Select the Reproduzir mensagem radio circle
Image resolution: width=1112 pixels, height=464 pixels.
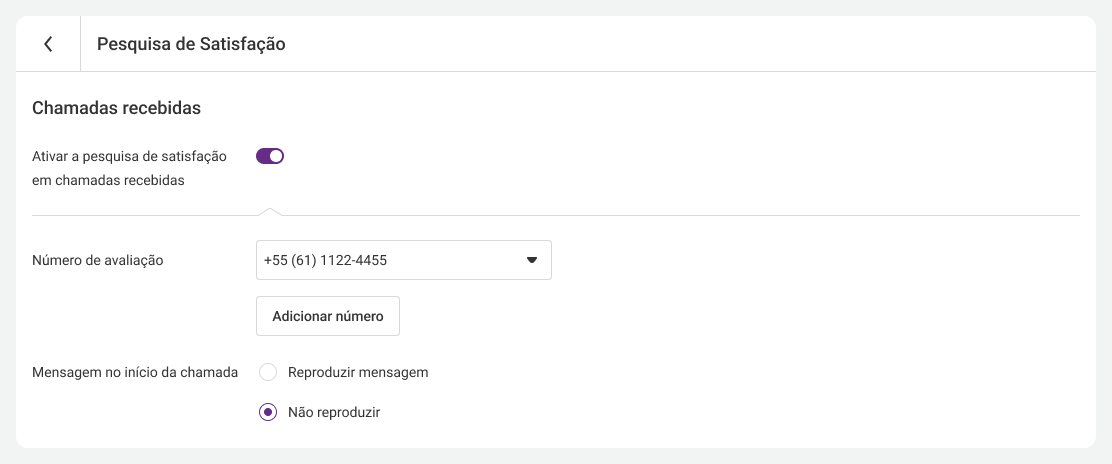[x=268, y=372]
